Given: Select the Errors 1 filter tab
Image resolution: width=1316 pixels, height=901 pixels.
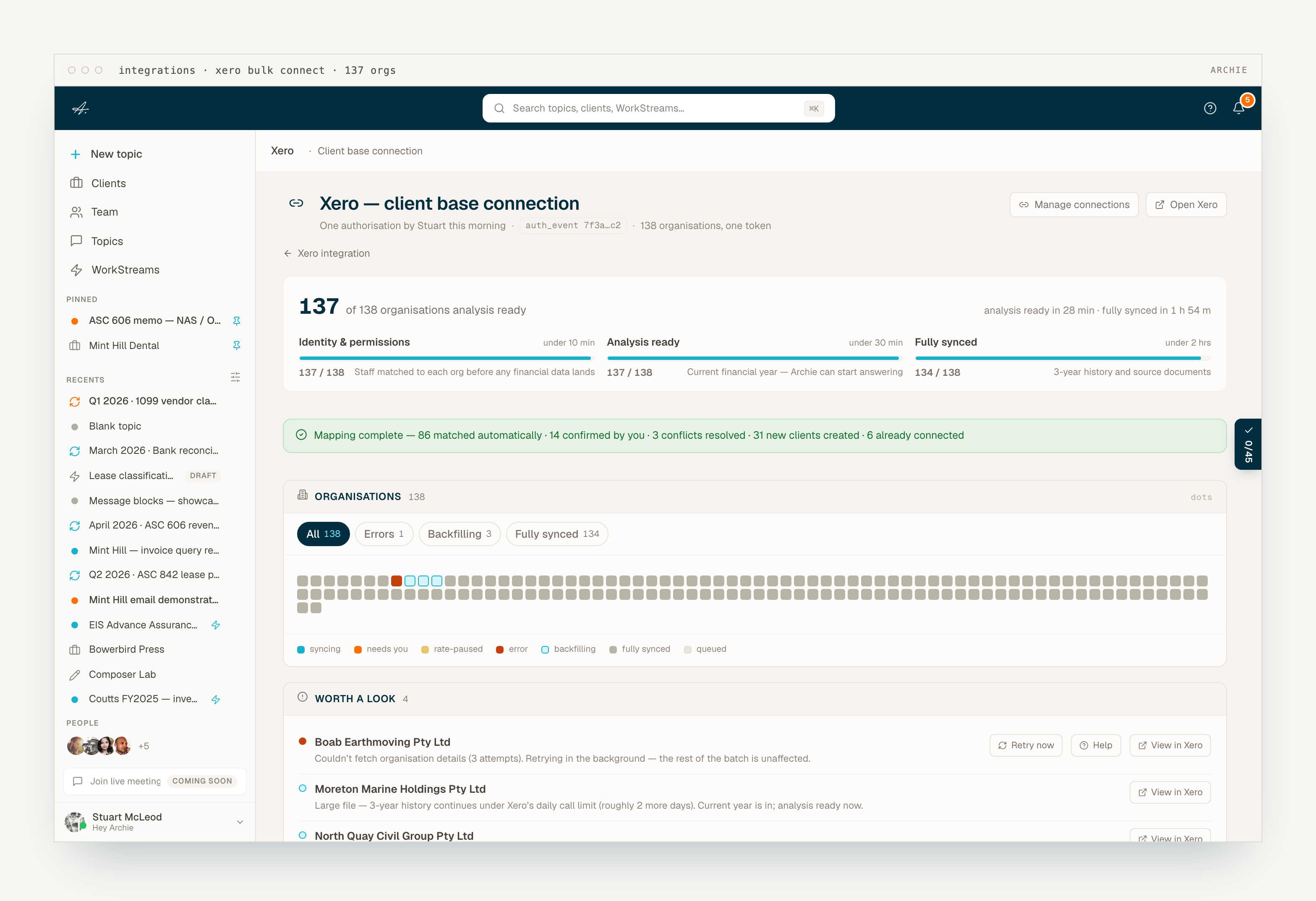Looking at the screenshot, I should pyautogui.click(x=384, y=534).
